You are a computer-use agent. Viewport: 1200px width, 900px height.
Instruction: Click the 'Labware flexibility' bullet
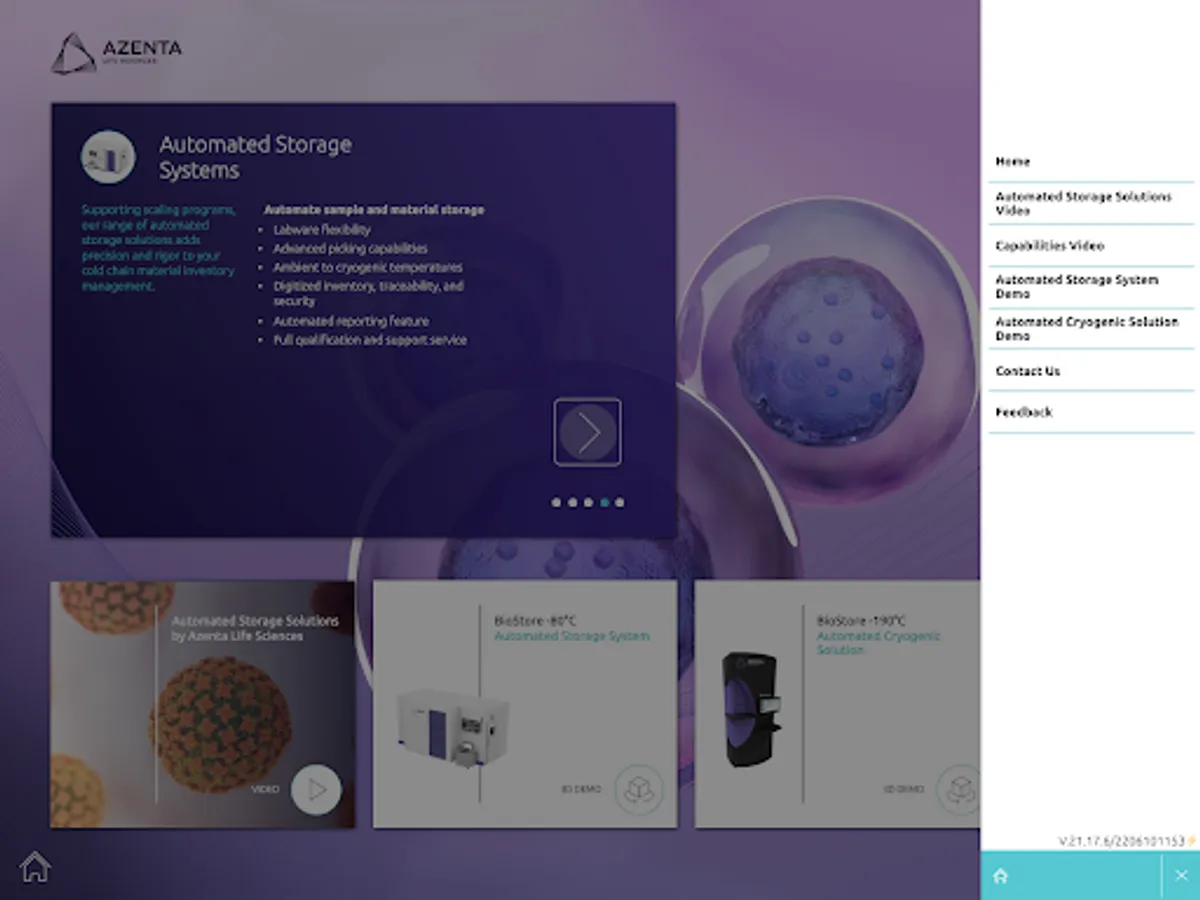point(321,230)
